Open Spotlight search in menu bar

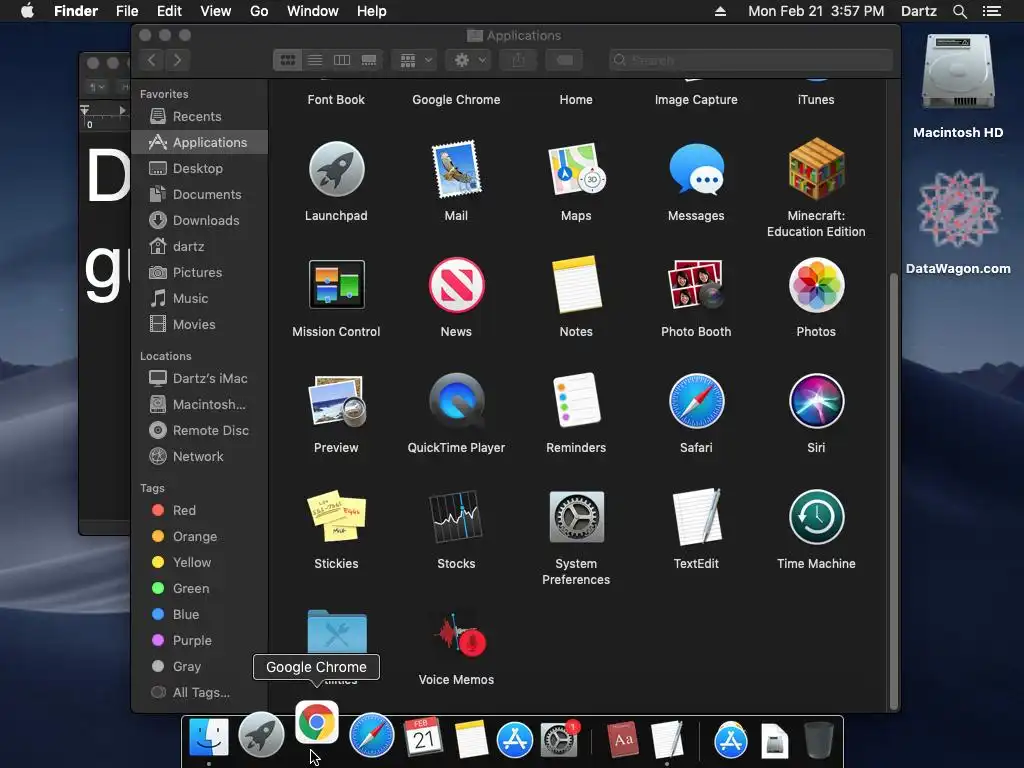pos(959,11)
